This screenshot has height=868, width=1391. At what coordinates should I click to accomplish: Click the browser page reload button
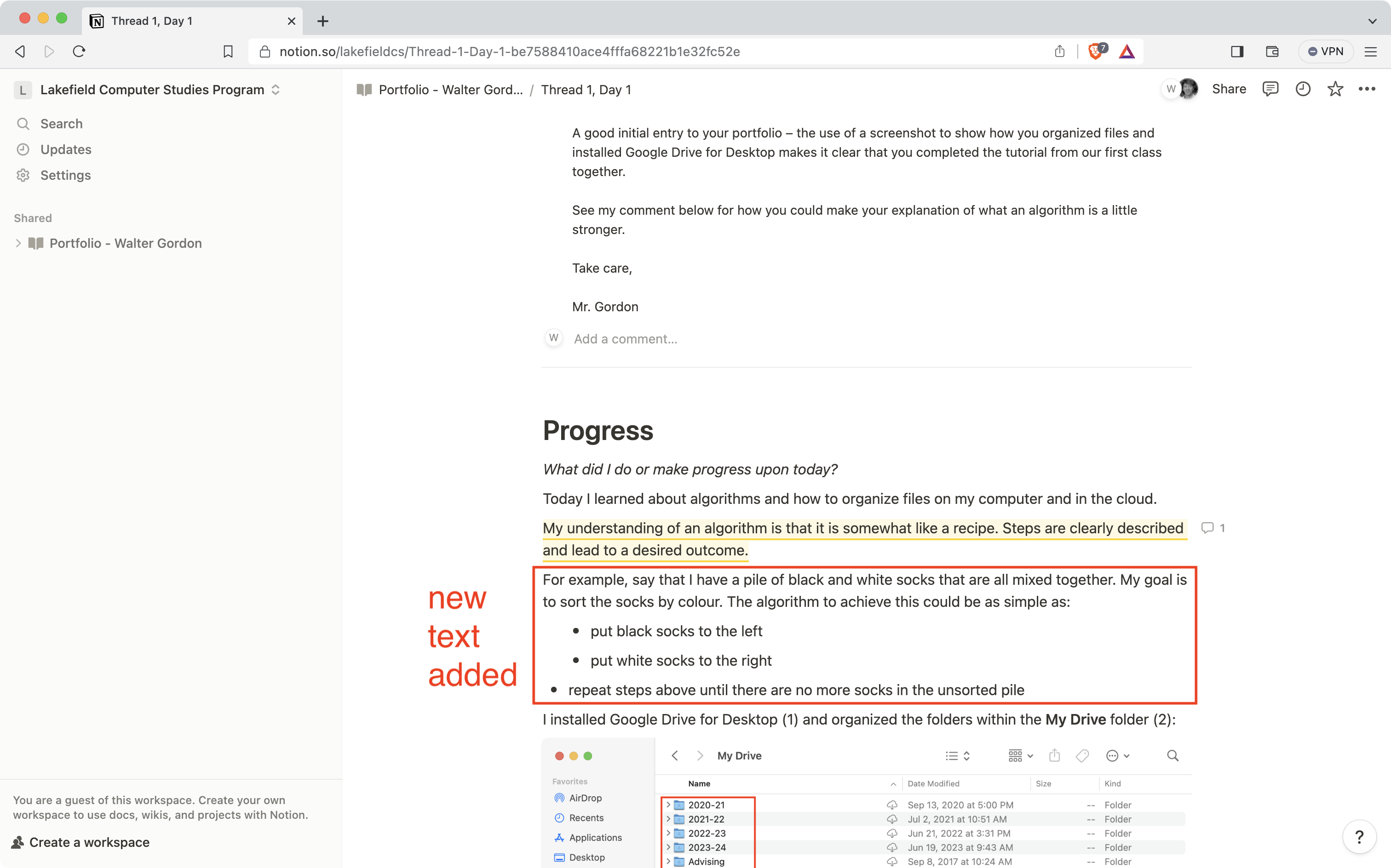pyautogui.click(x=79, y=51)
